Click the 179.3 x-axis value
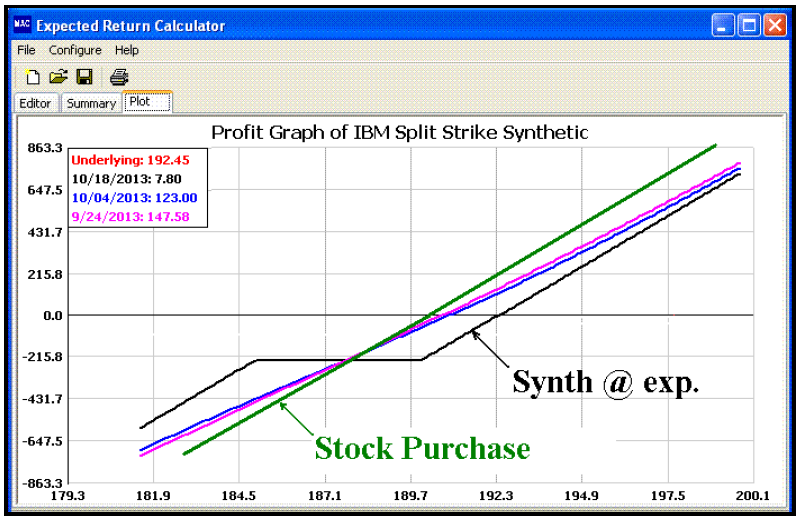 coord(68,495)
